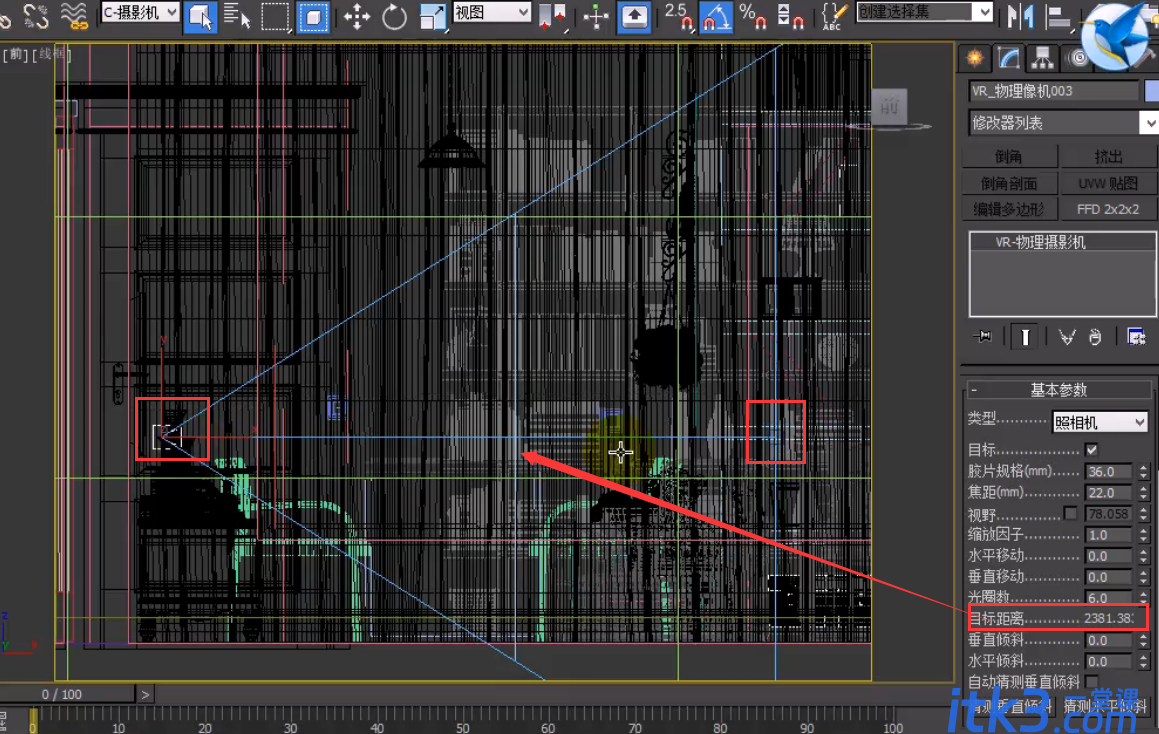The height and width of the screenshot is (734, 1159).
Task: Enable the 视野 checkbox
Action: 1070,513
